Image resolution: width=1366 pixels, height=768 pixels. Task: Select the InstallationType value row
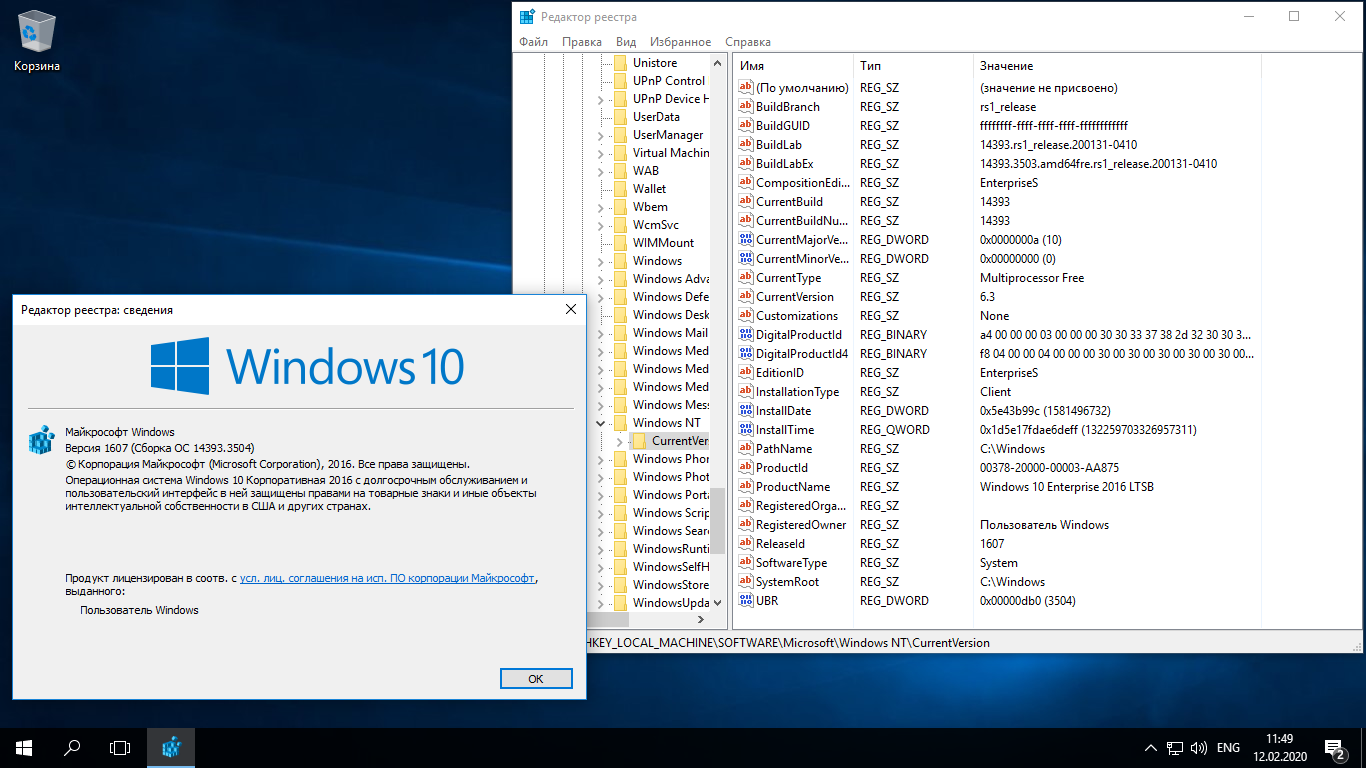click(x=998, y=392)
